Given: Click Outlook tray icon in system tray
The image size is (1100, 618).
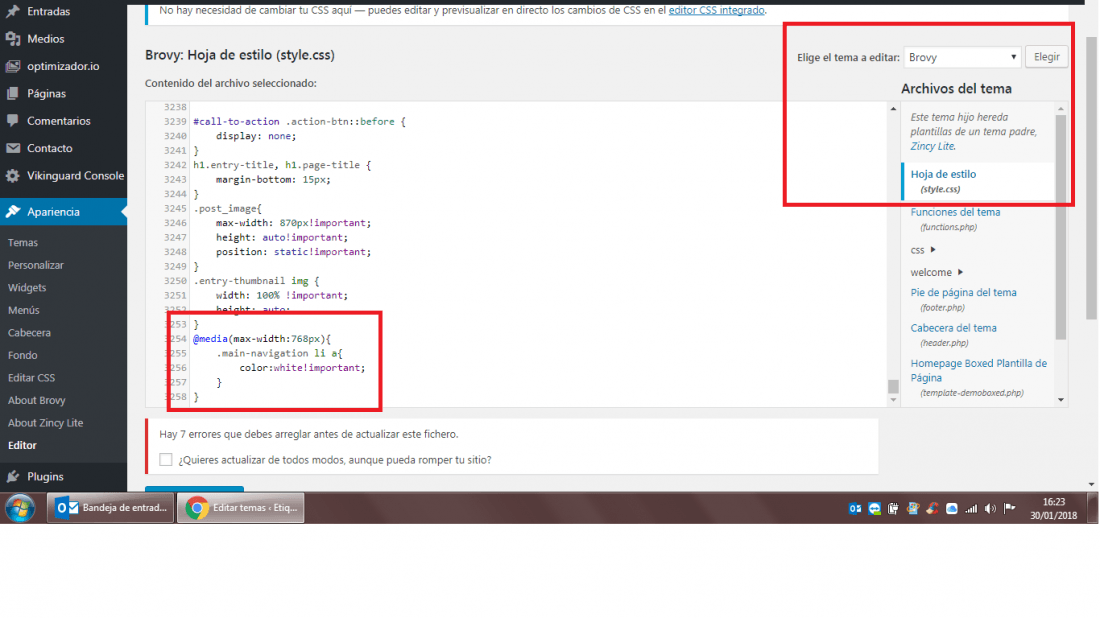Looking at the screenshot, I should pos(854,509).
